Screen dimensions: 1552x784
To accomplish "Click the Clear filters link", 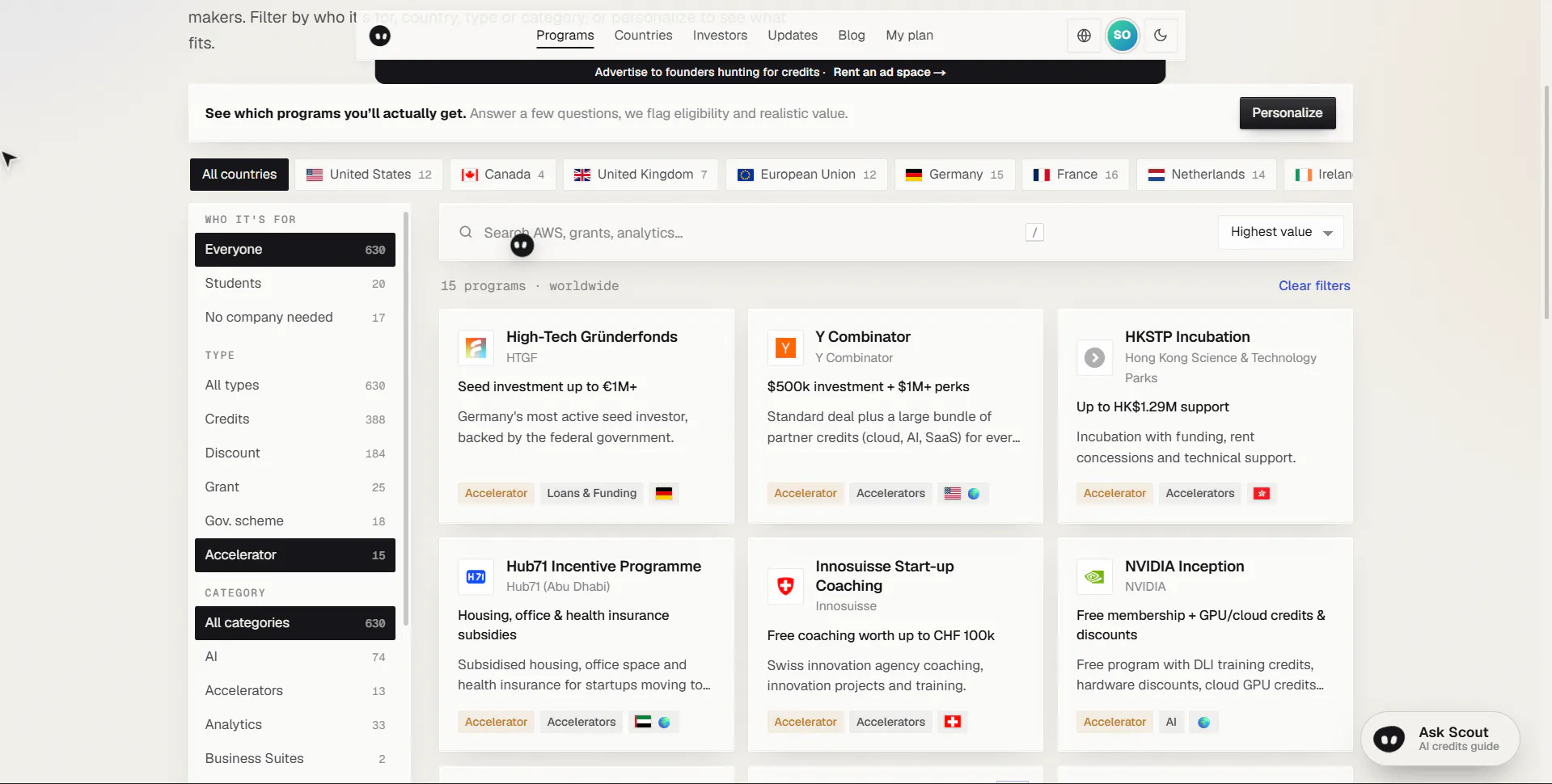I will (1314, 286).
